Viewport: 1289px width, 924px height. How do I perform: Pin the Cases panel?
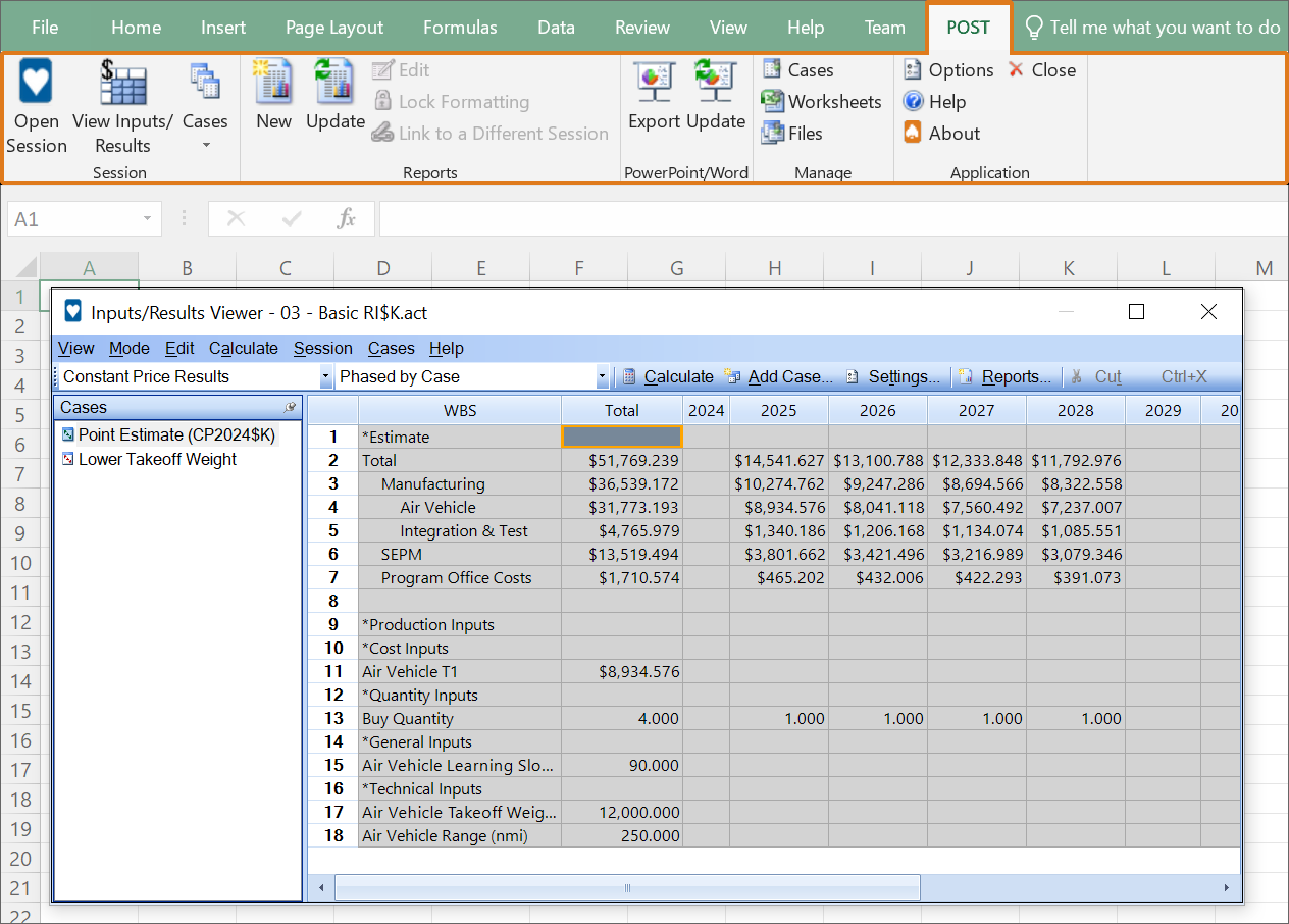291,407
